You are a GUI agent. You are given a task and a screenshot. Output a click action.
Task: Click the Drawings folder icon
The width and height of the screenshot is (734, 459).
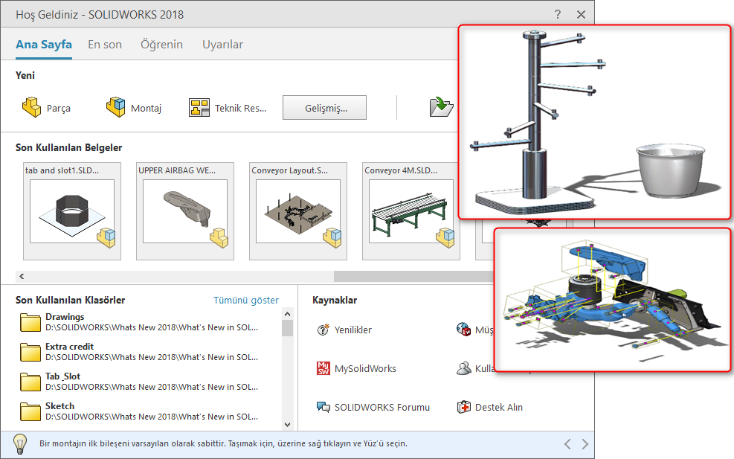point(30,322)
